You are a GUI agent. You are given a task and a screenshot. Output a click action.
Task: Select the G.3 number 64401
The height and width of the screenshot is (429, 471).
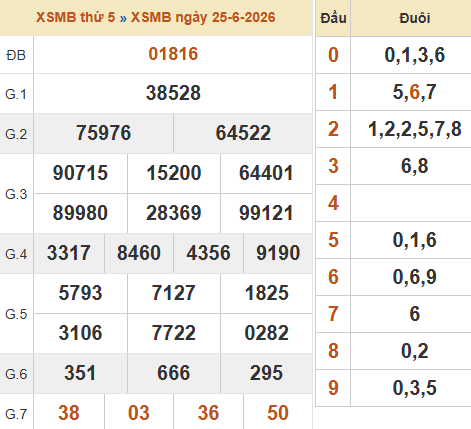266,173
